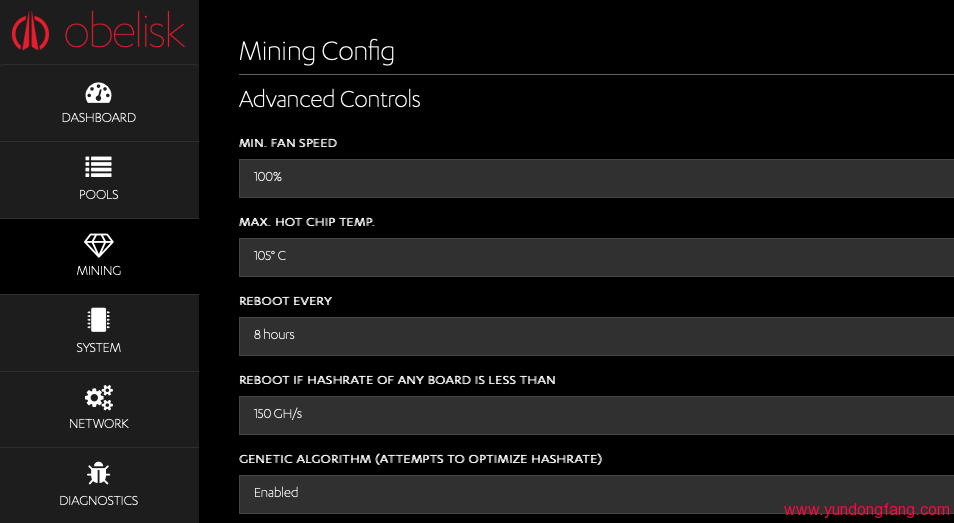Open the Dashboard gauge icon
Viewport: 954px width, 523px height.
(99, 94)
